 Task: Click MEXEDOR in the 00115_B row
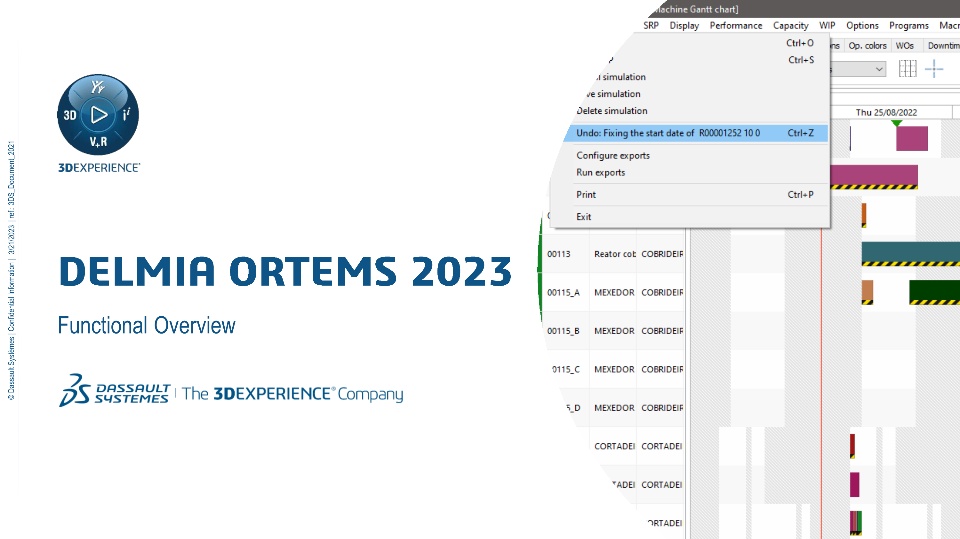point(614,331)
